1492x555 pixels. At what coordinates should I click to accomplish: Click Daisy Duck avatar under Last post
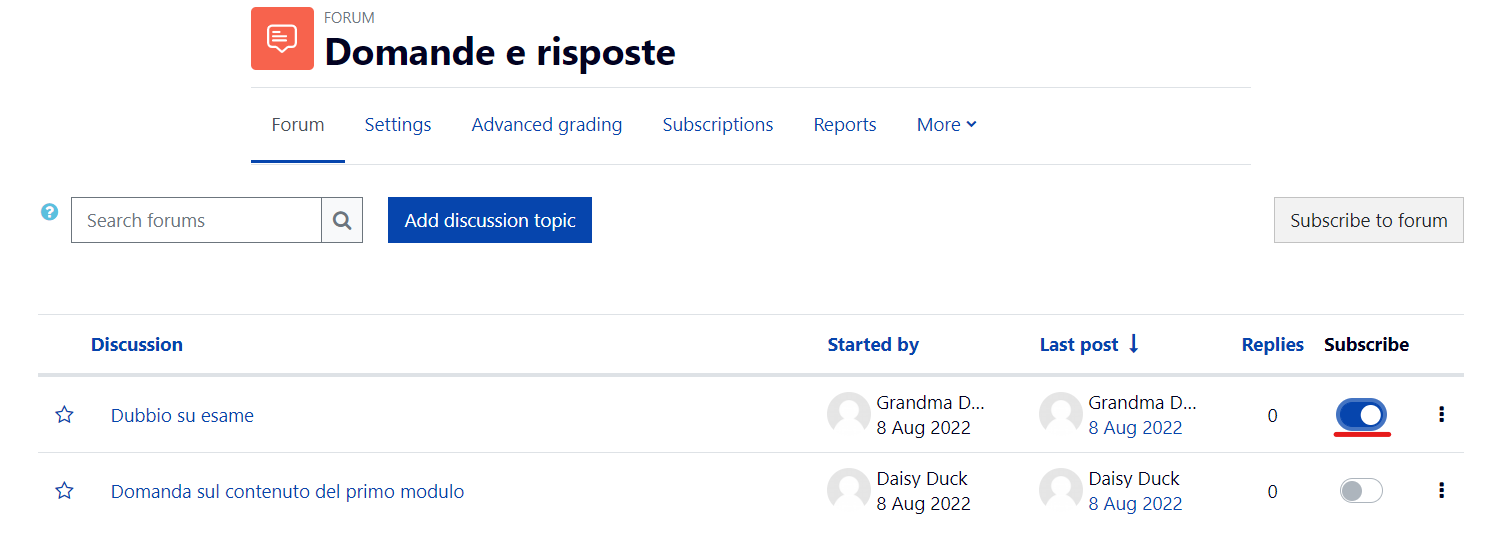(x=1061, y=490)
